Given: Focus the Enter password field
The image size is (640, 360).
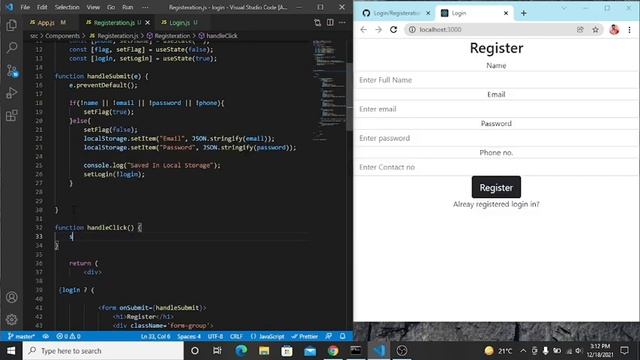Looking at the screenshot, I should click(496, 138).
